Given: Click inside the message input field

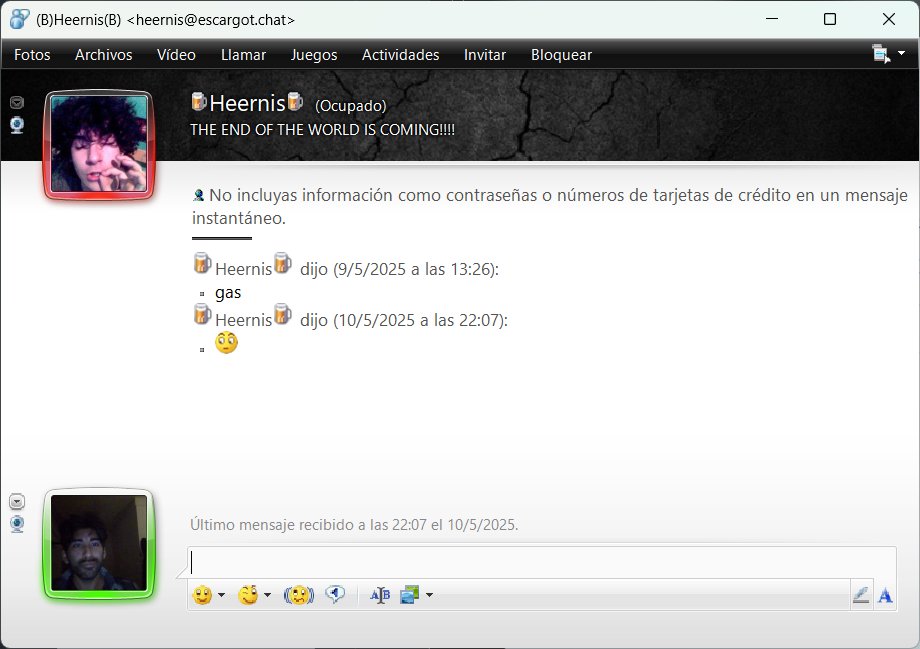Looking at the screenshot, I should (540, 560).
